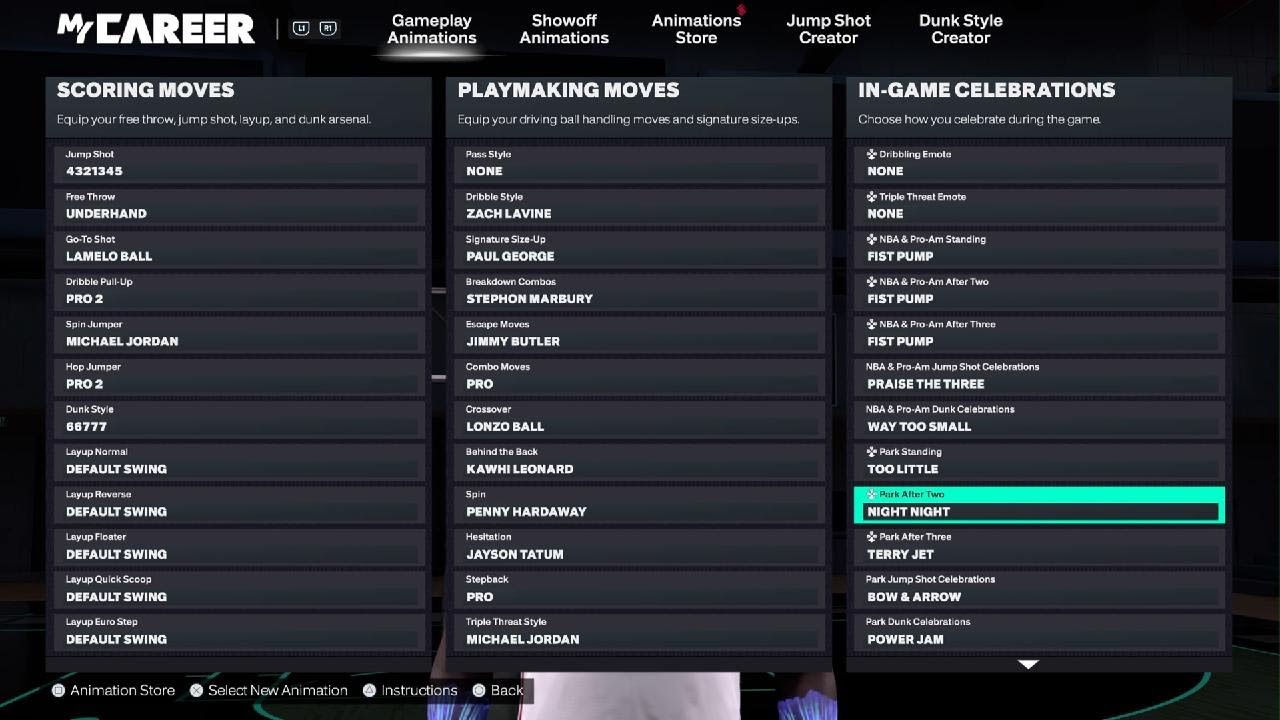The image size is (1280, 720).
Task: Select the Dribbling Emote None slot
Action: 1040,164
